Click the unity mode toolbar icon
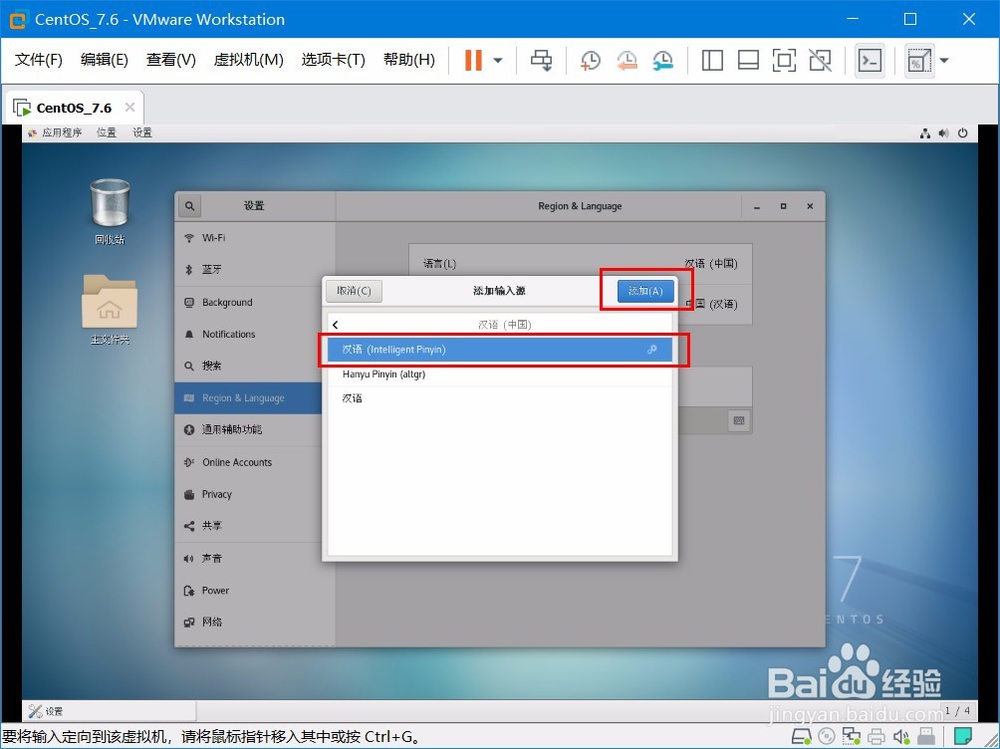Screen dimensions: 1000x749 coord(820,61)
